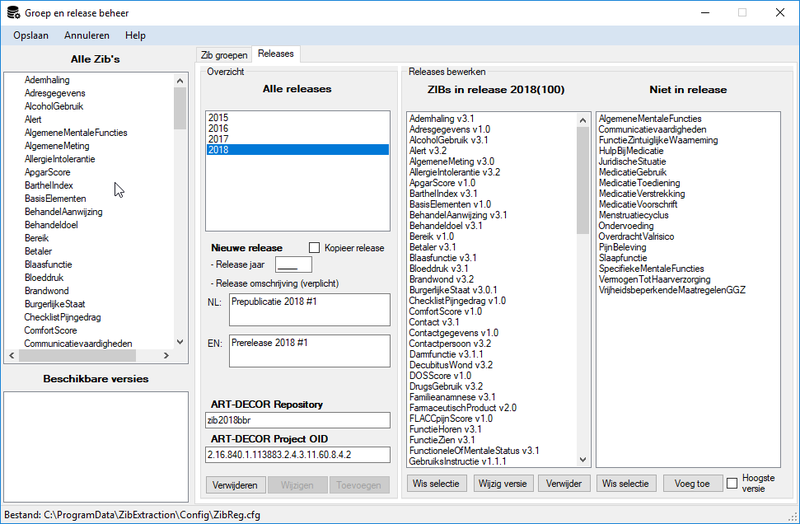This screenshot has height=524, width=800.
Task: Select MedicatieGebruik in Niet in release
Action: [x=633, y=172]
